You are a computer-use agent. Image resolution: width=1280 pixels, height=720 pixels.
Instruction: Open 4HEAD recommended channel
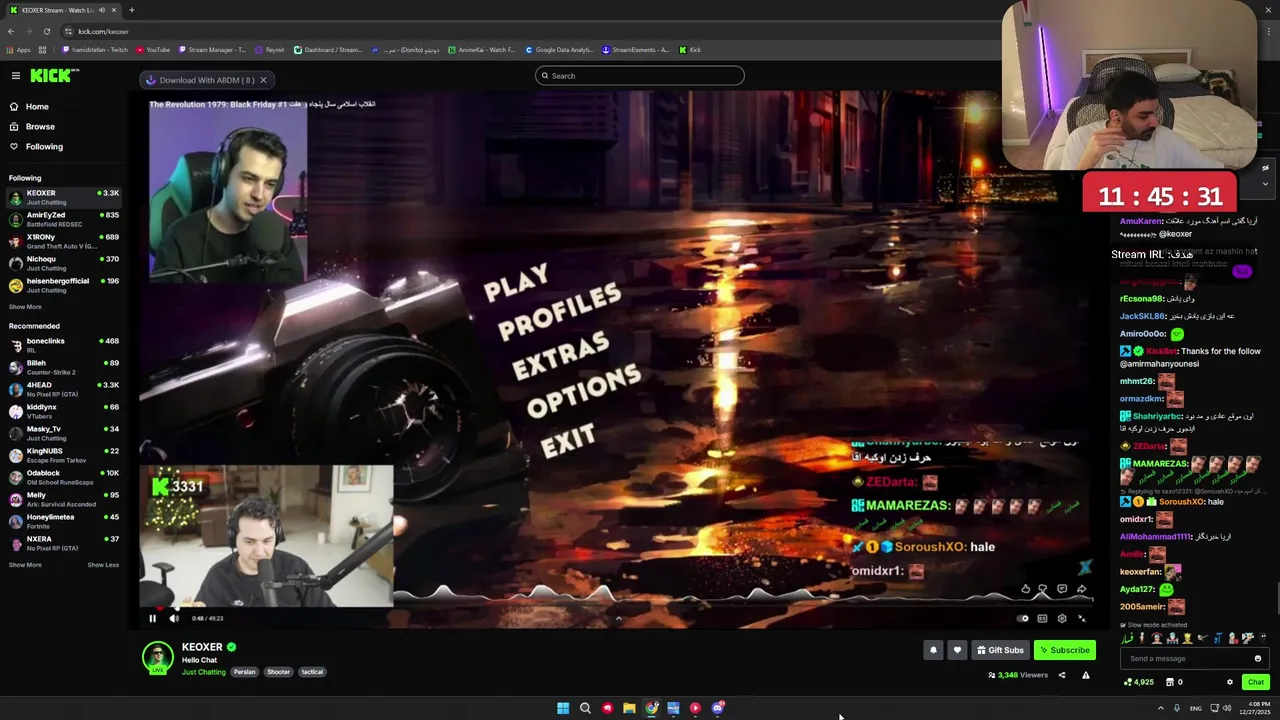coord(64,389)
